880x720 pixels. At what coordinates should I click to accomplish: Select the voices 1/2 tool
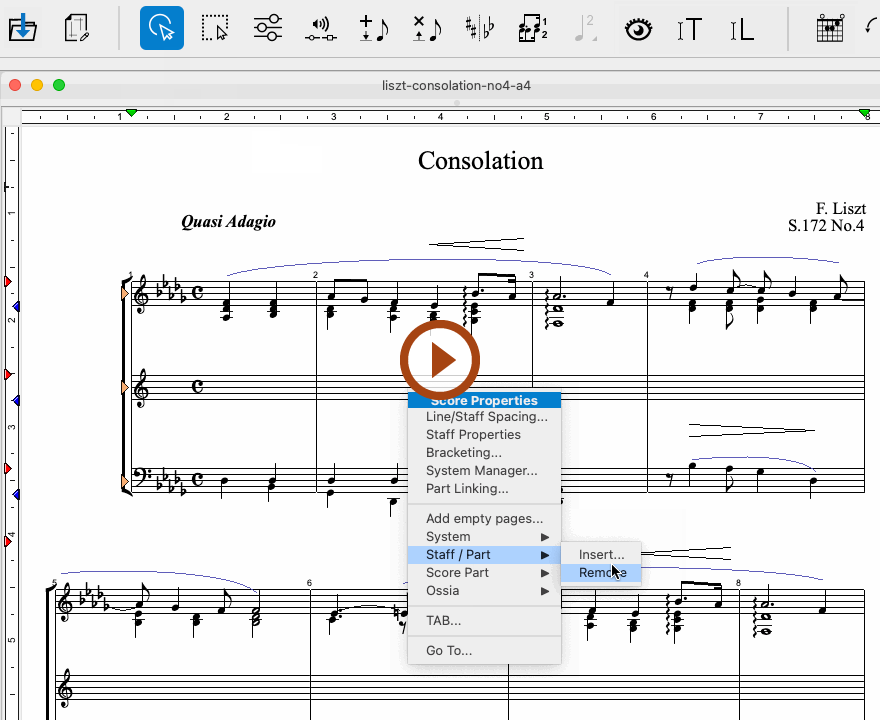pyautogui.click(x=533, y=28)
